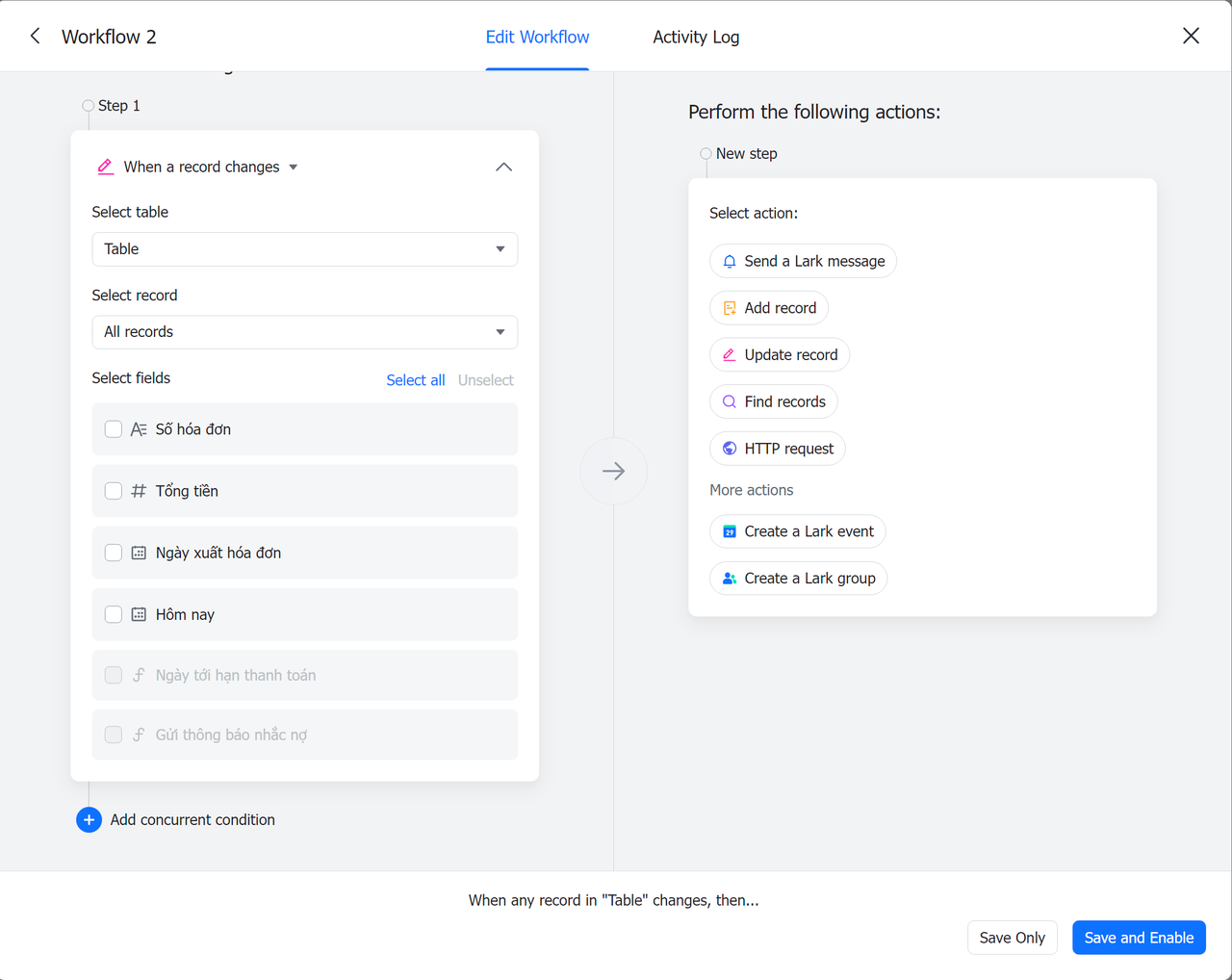Click the Select action label
The height and width of the screenshot is (980, 1232).
click(x=754, y=214)
